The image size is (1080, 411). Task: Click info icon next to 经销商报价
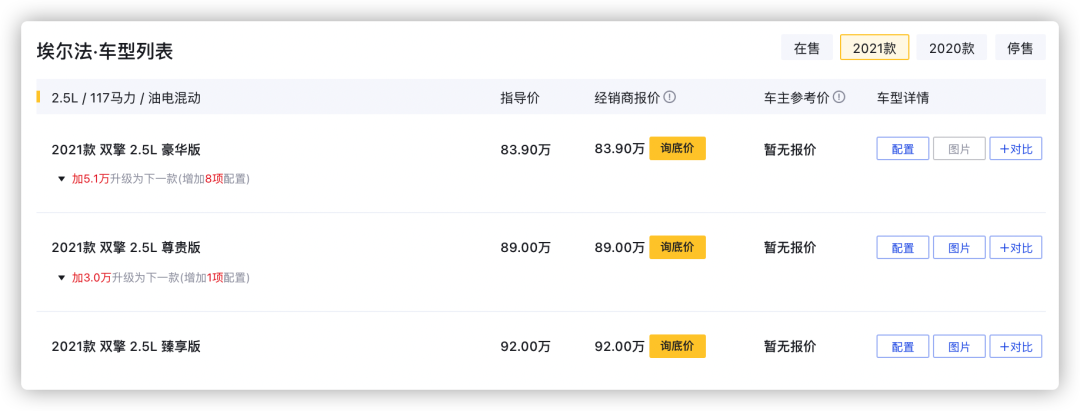pos(669,98)
